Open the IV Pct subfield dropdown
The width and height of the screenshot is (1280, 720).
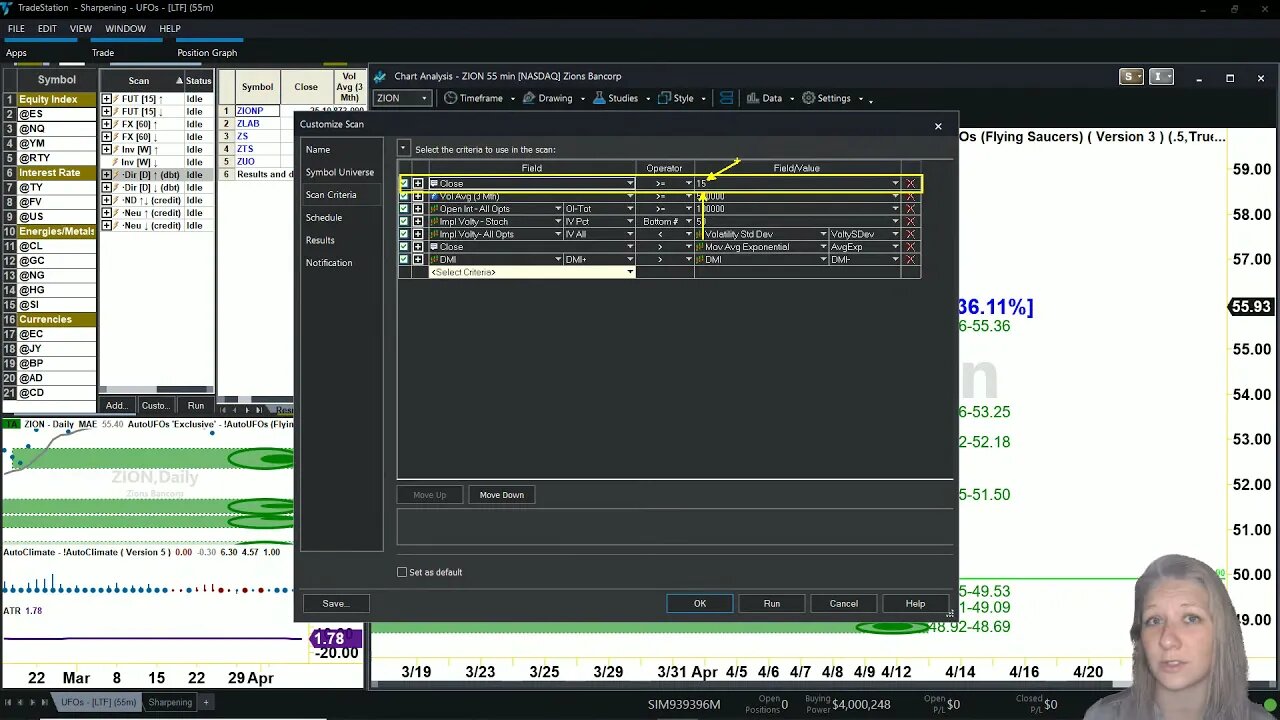point(630,222)
